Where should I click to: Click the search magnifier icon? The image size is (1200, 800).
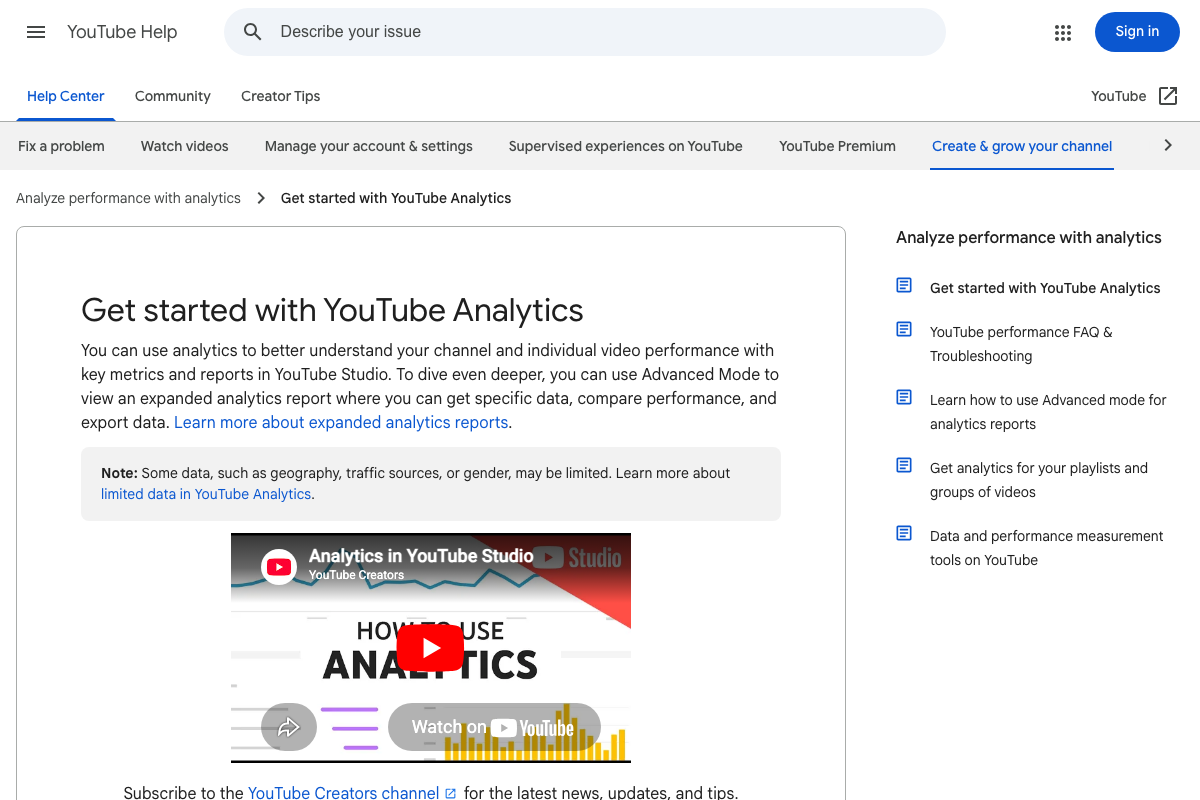tap(253, 32)
